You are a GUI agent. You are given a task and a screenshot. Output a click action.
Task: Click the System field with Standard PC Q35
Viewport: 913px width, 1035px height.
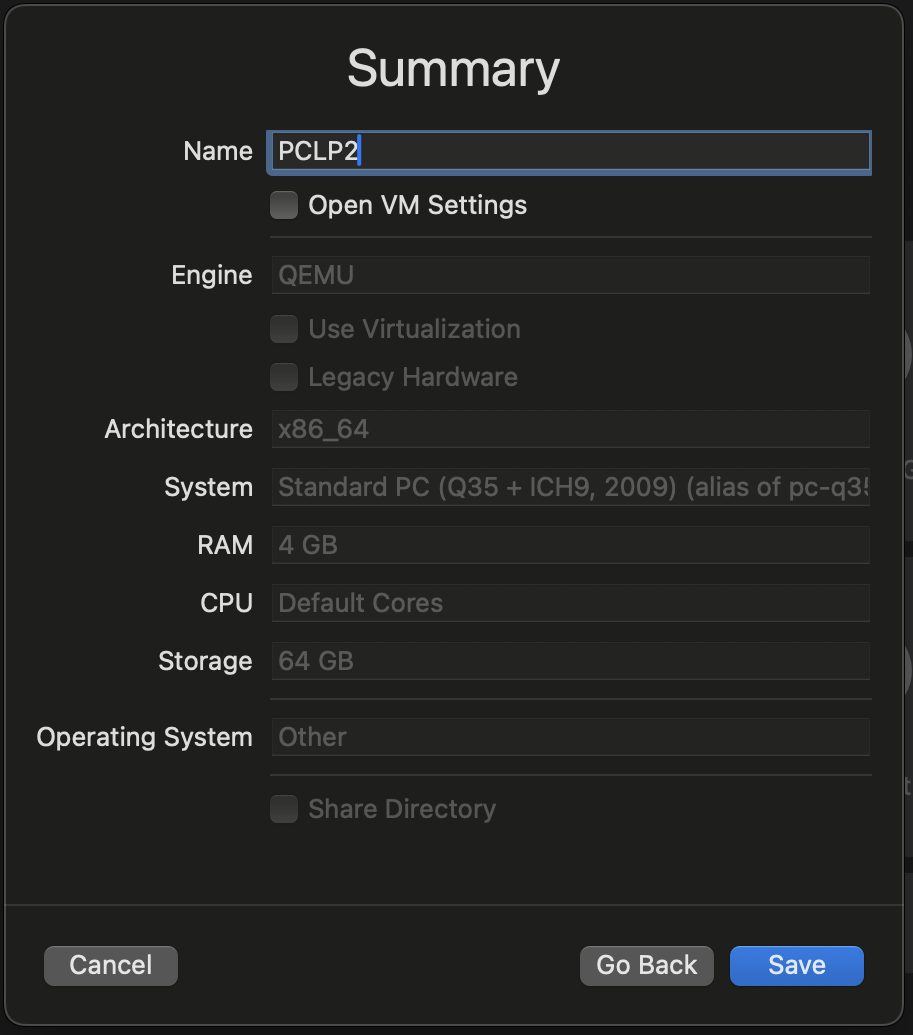click(x=570, y=487)
